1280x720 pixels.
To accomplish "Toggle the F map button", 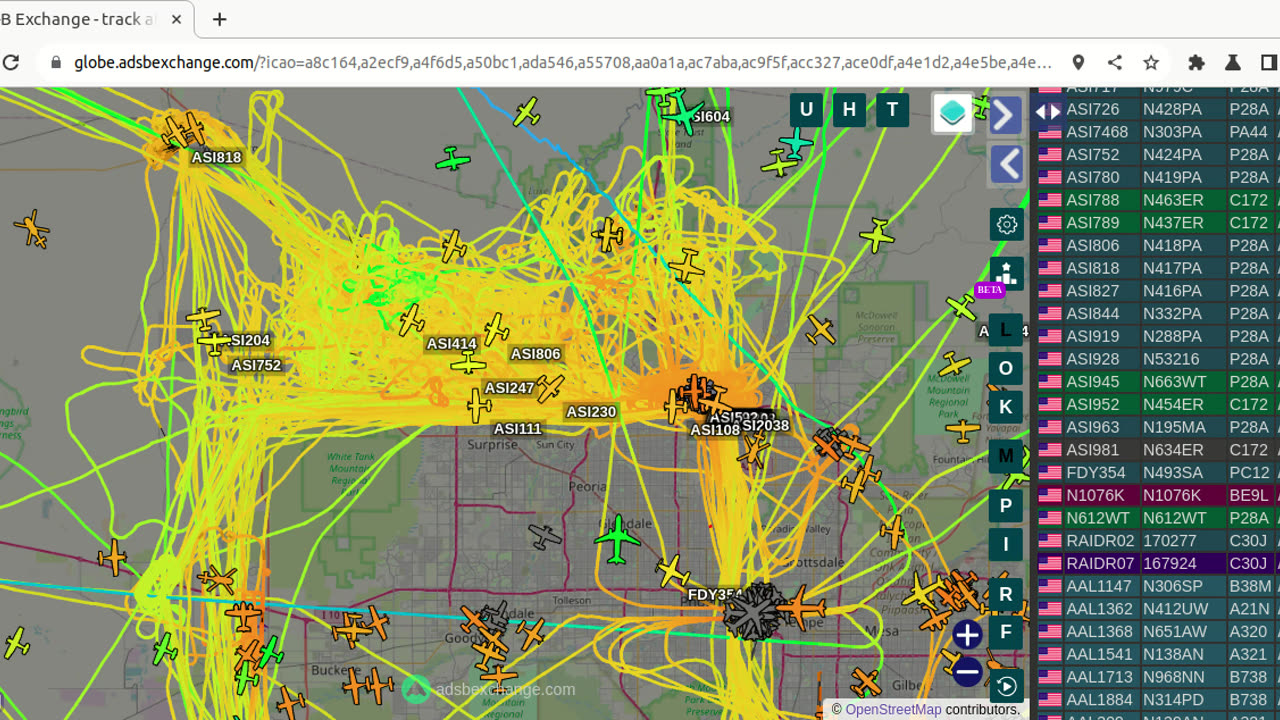I will click(1006, 632).
